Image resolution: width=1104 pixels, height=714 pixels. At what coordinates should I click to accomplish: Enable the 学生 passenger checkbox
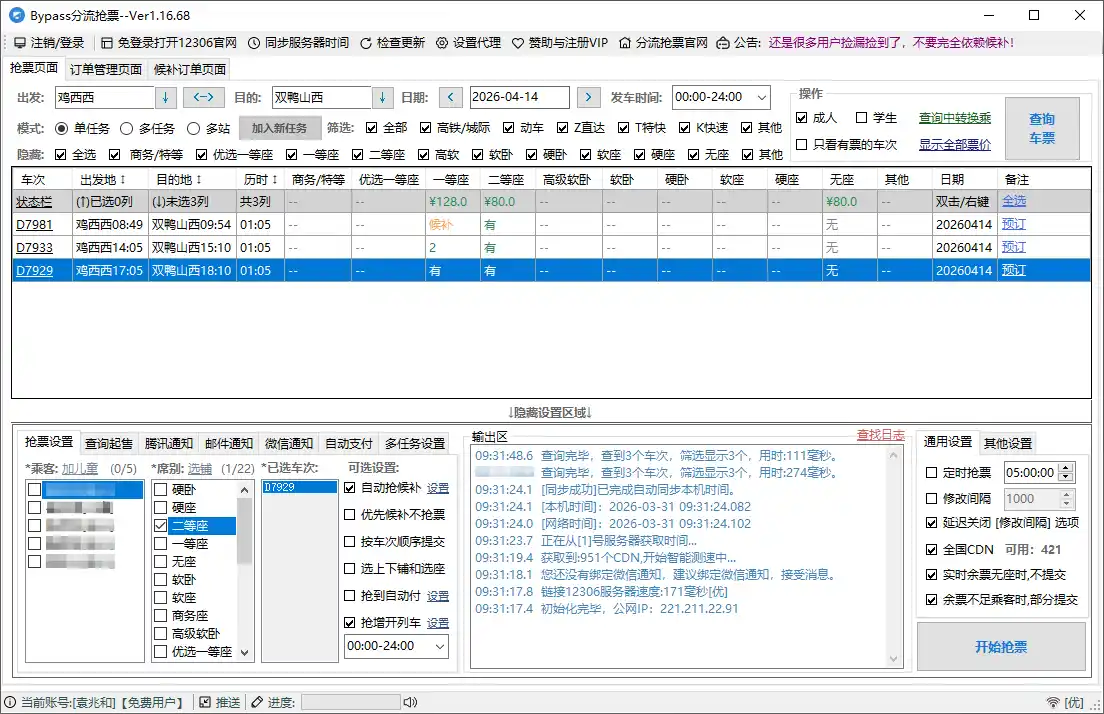tap(861, 117)
